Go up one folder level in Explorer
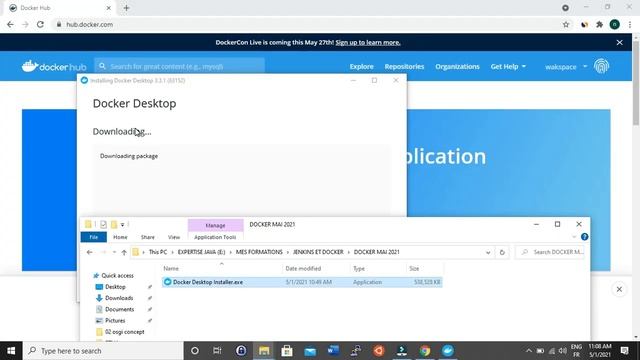The height and width of the screenshot is (360, 640). tap(124, 252)
